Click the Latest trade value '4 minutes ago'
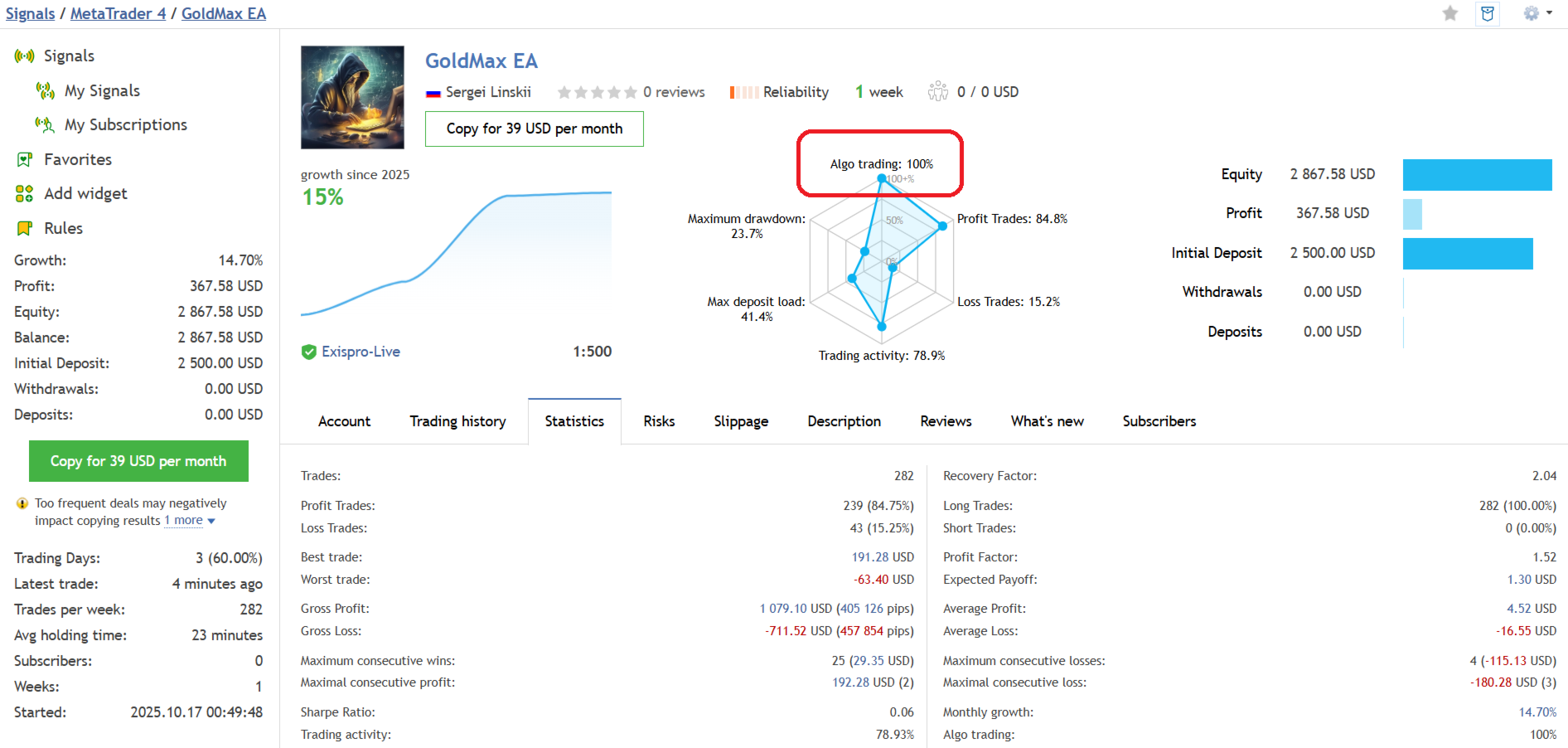The image size is (1568, 748). pos(217,584)
